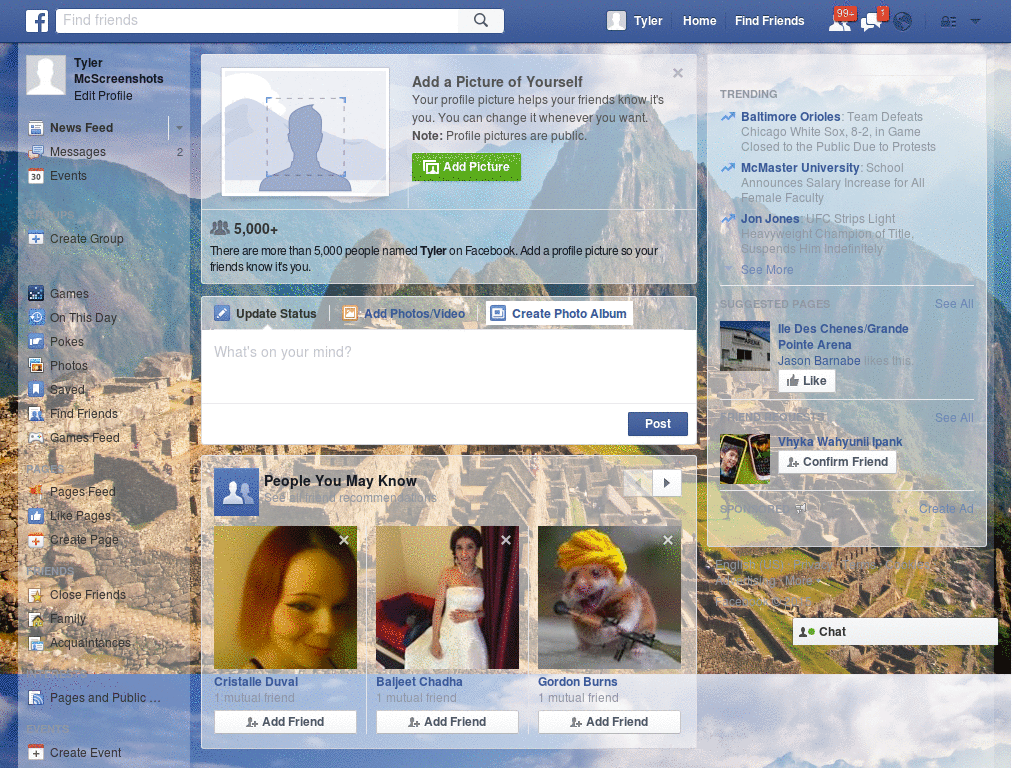The image size is (1024, 768).
Task: Open Events in sidebar
Action: point(68,176)
